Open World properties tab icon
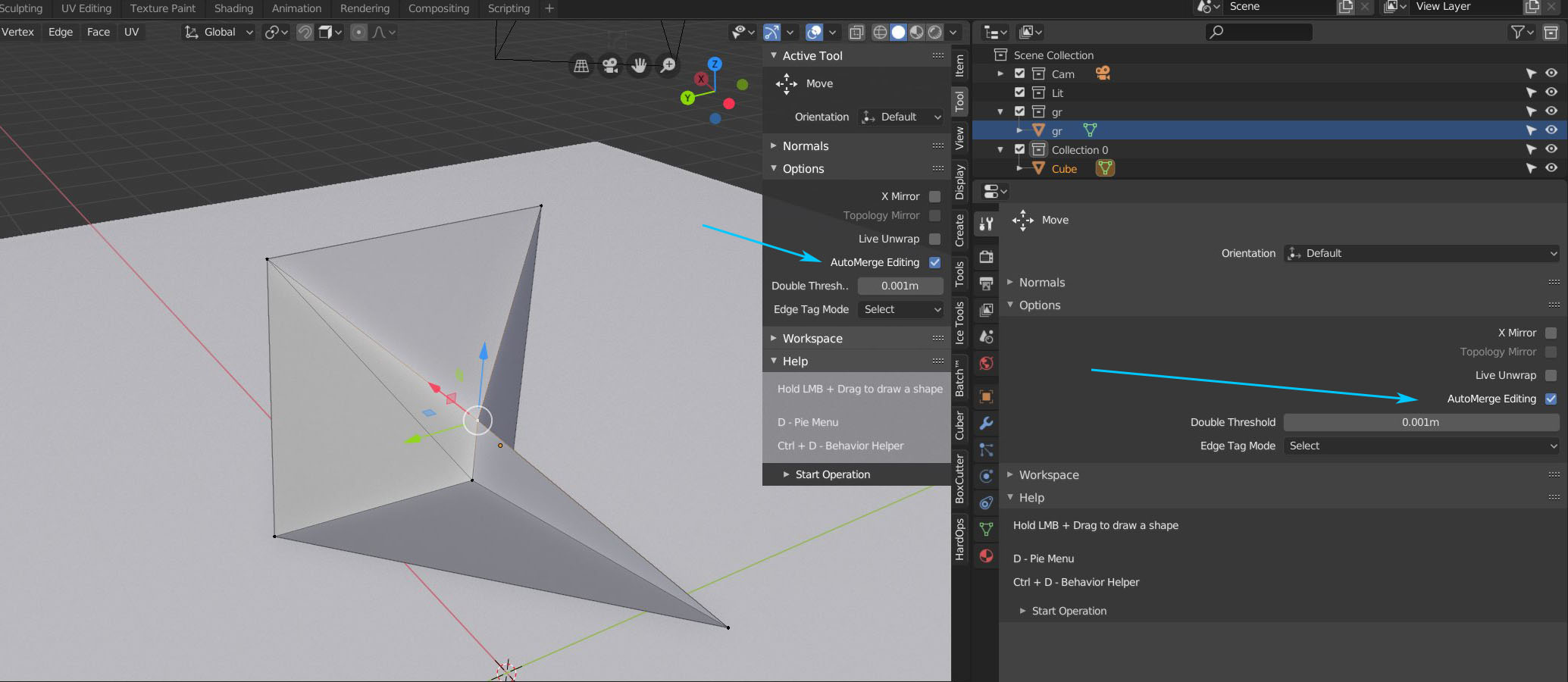1568x682 pixels. click(986, 363)
